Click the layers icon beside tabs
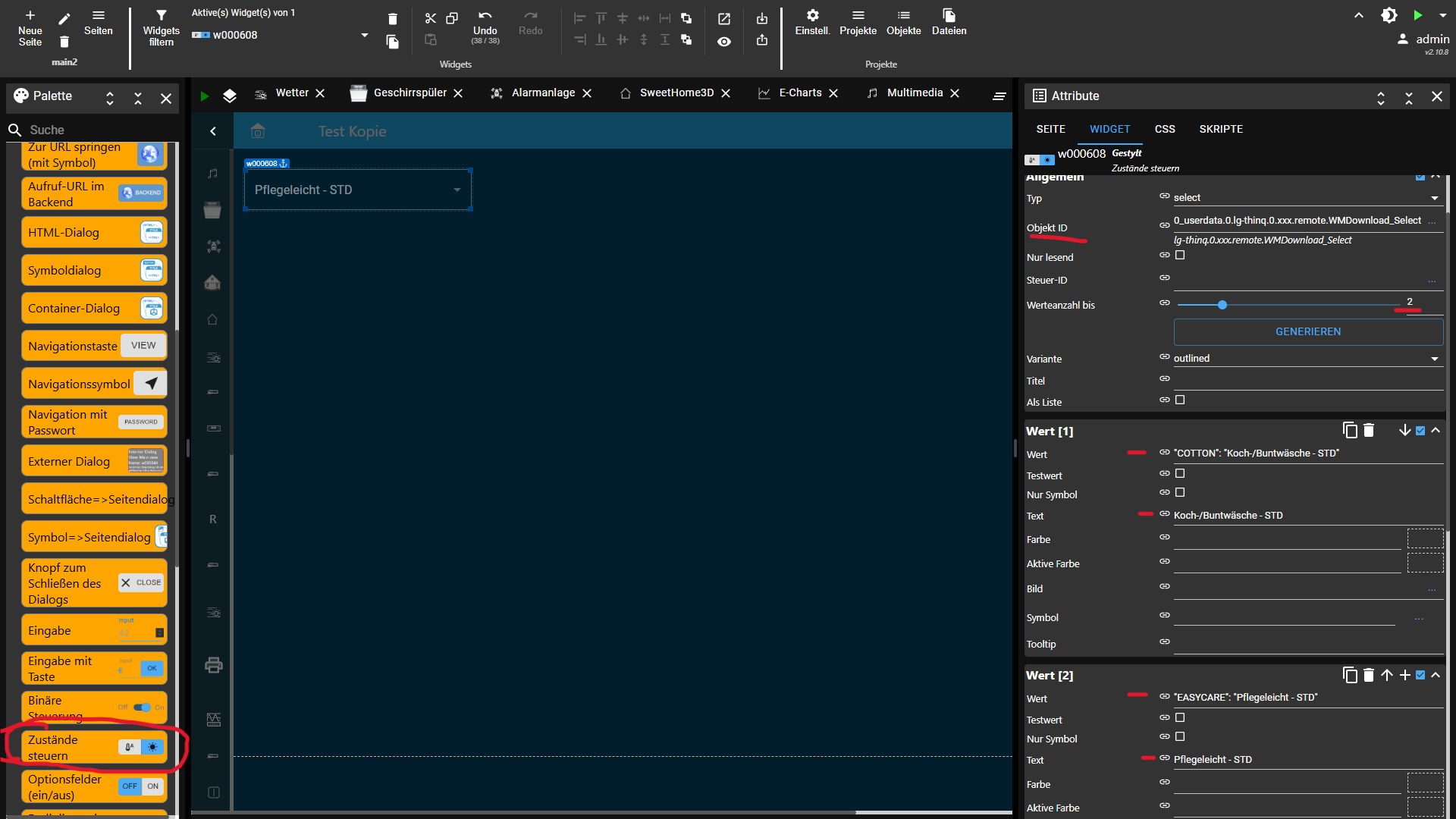 coord(230,96)
